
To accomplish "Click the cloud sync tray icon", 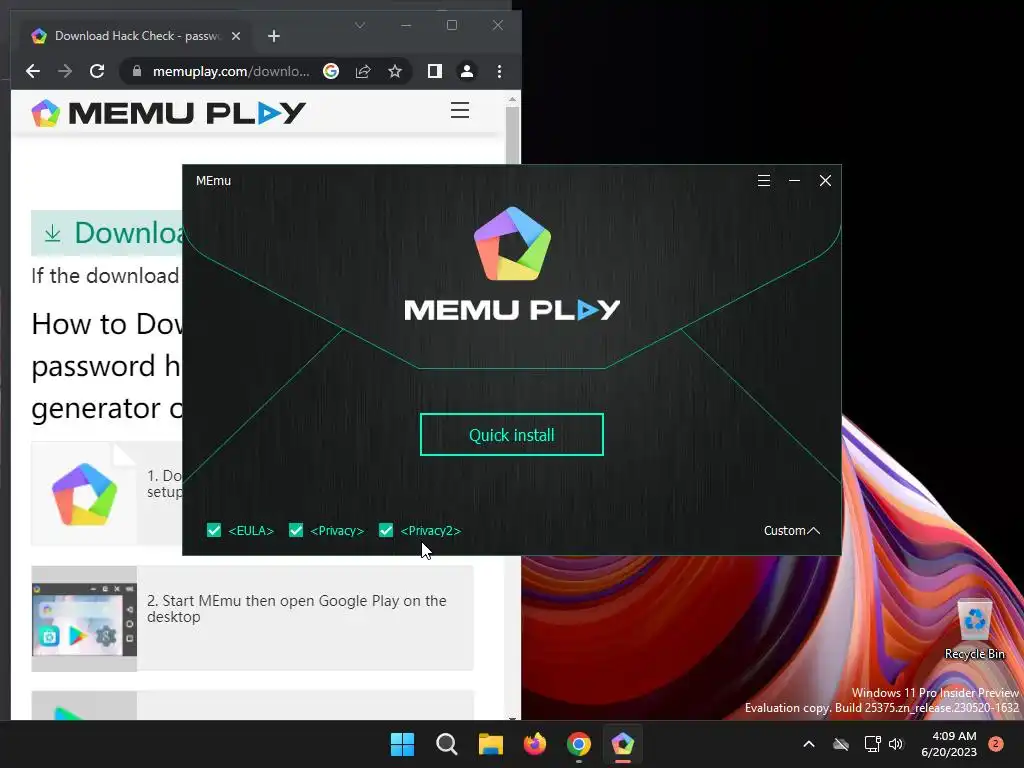I will pyautogui.click(x=841, y=744).
